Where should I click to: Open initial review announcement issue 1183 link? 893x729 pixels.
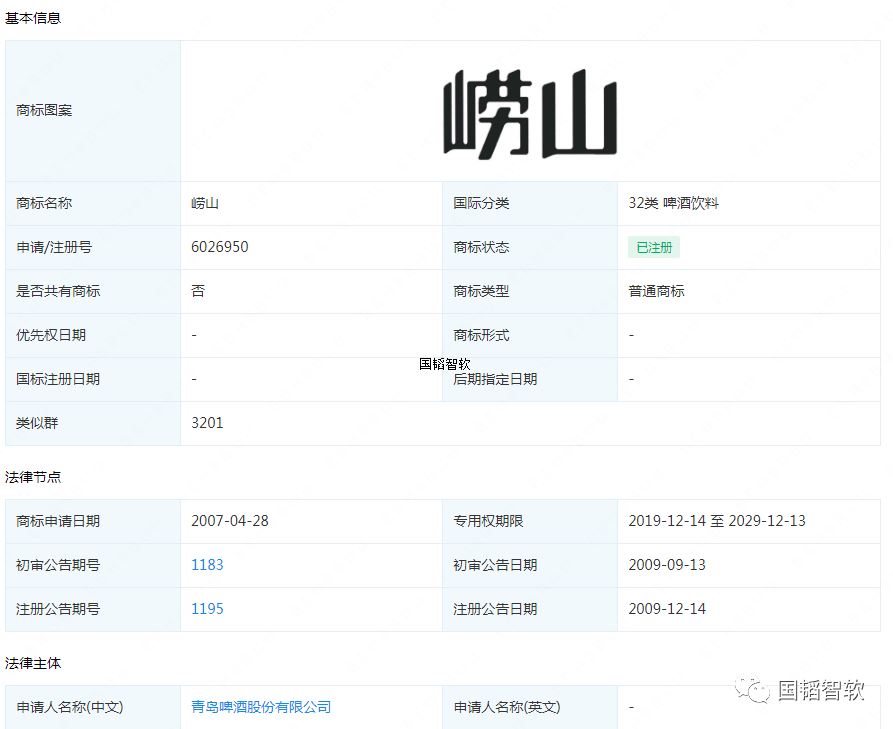(207, 565)
